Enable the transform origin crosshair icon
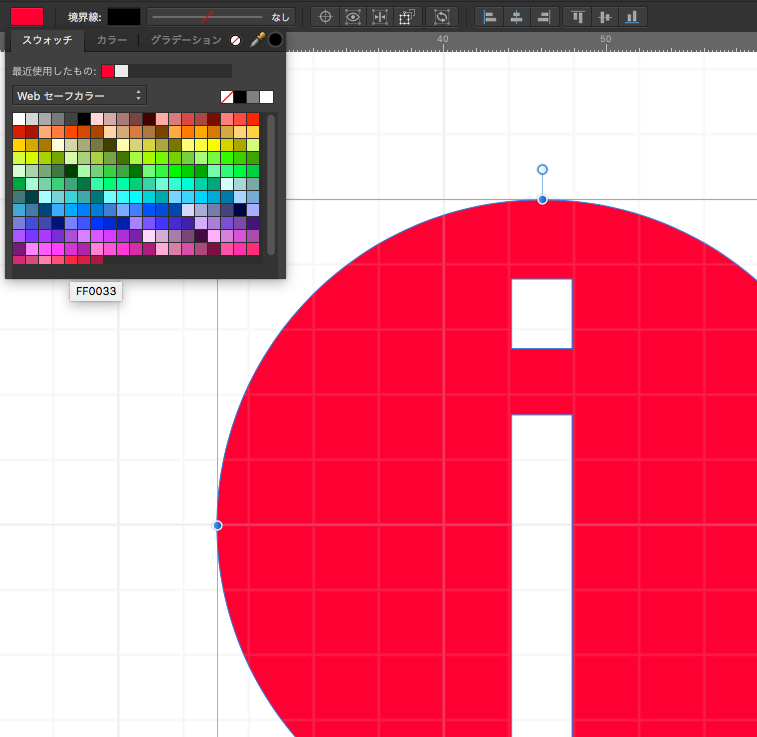Screen dimensions: 757x737 pos(325,17)
